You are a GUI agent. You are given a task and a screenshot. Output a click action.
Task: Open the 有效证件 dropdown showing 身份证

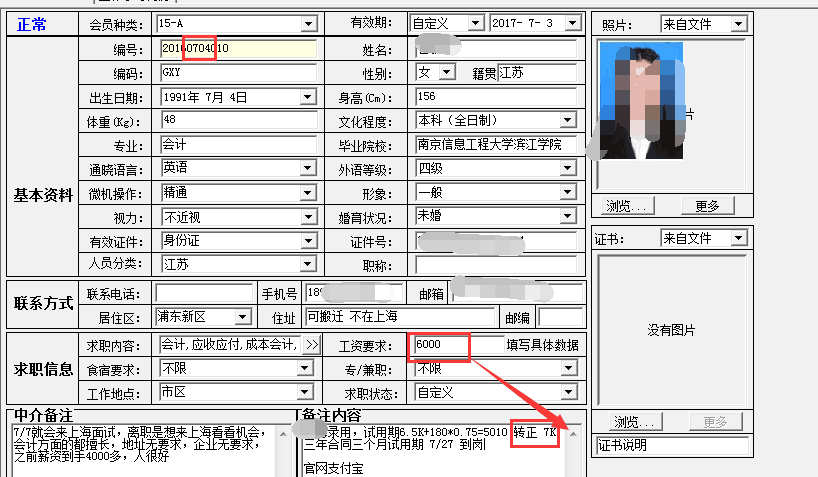pos(308,241)
